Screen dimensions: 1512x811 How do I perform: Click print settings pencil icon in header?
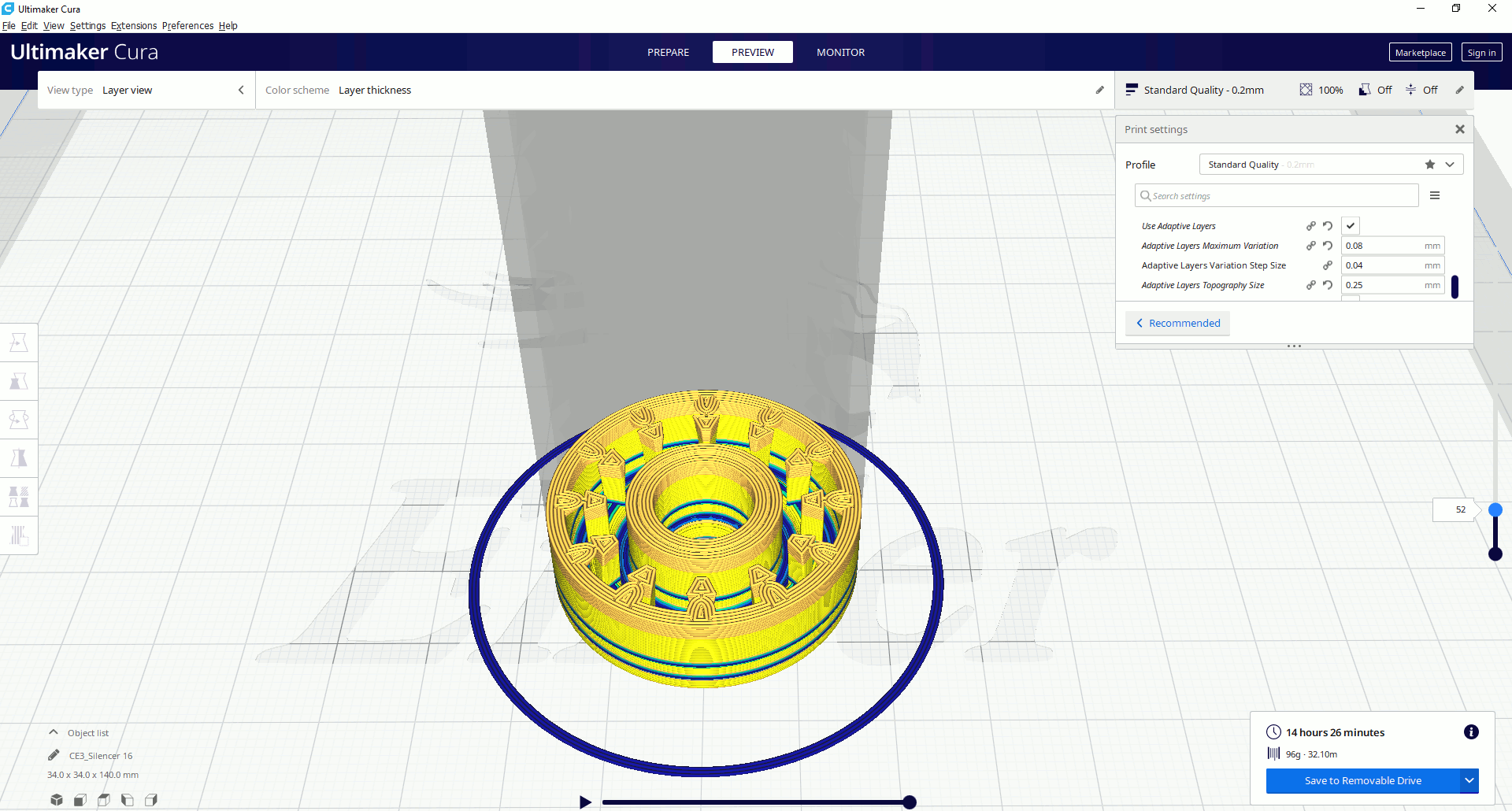(x=1459, y=90)
